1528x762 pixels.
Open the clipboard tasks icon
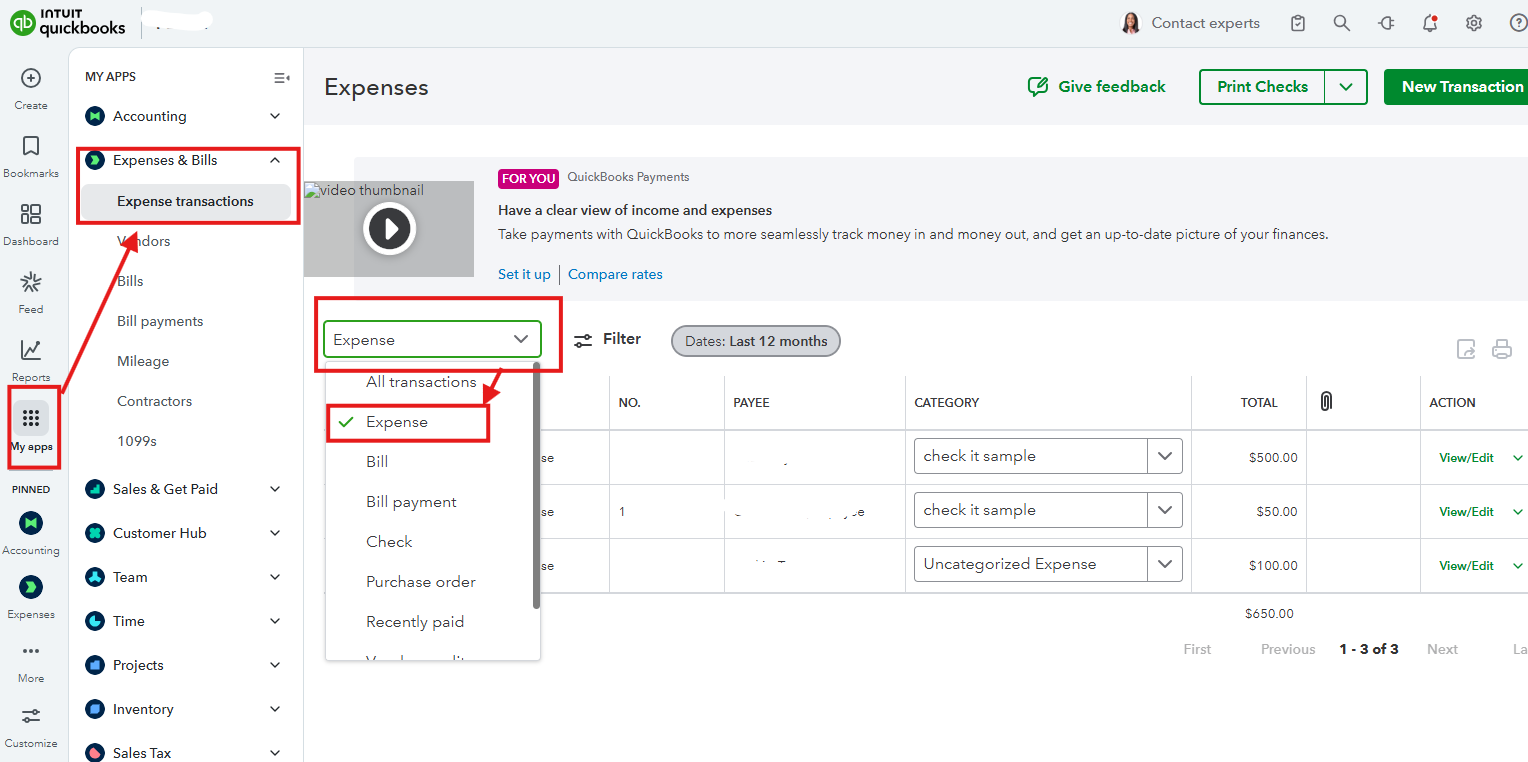(x=1298, y=23)
